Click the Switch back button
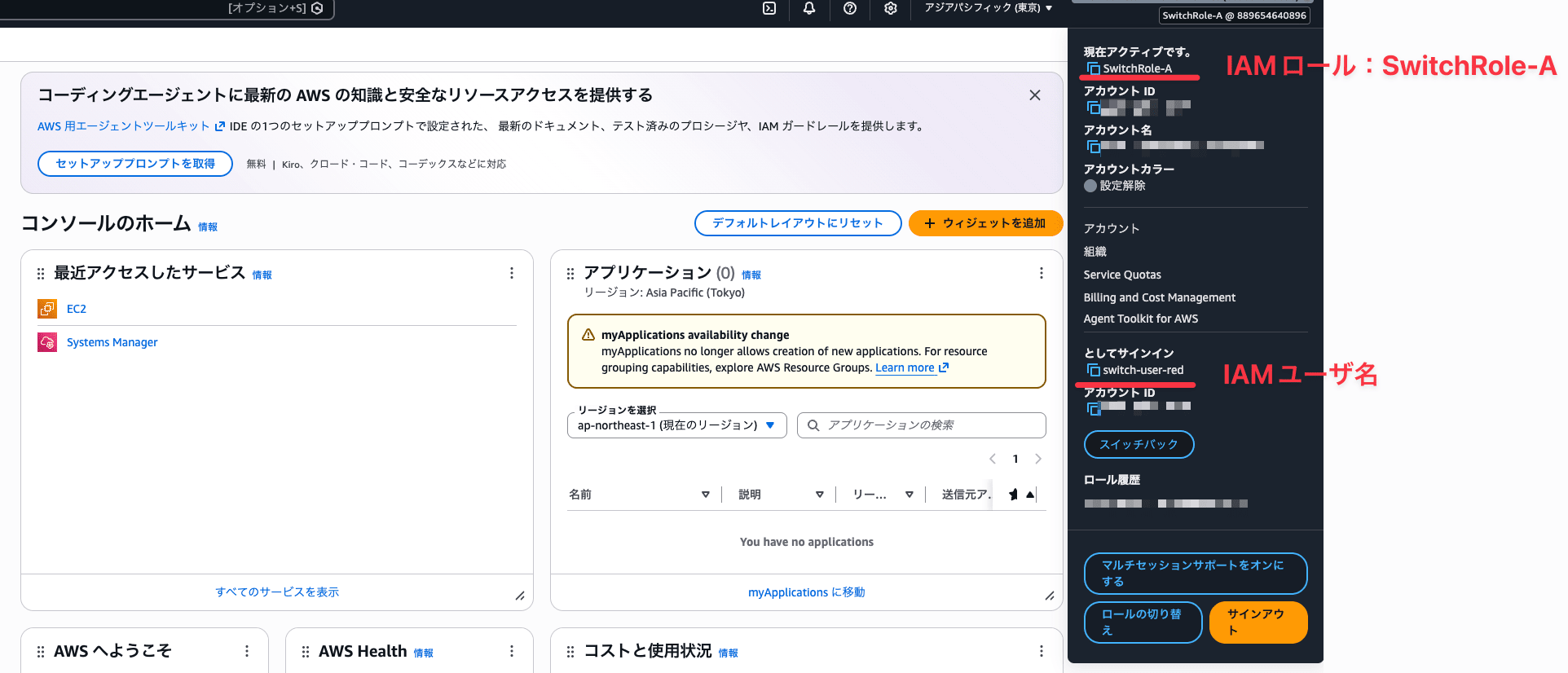 [1139, 445]
